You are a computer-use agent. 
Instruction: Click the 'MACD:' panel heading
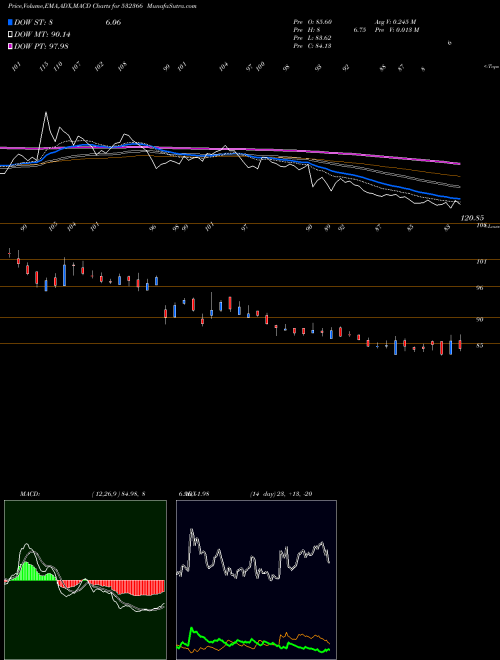tap(30, 494)
